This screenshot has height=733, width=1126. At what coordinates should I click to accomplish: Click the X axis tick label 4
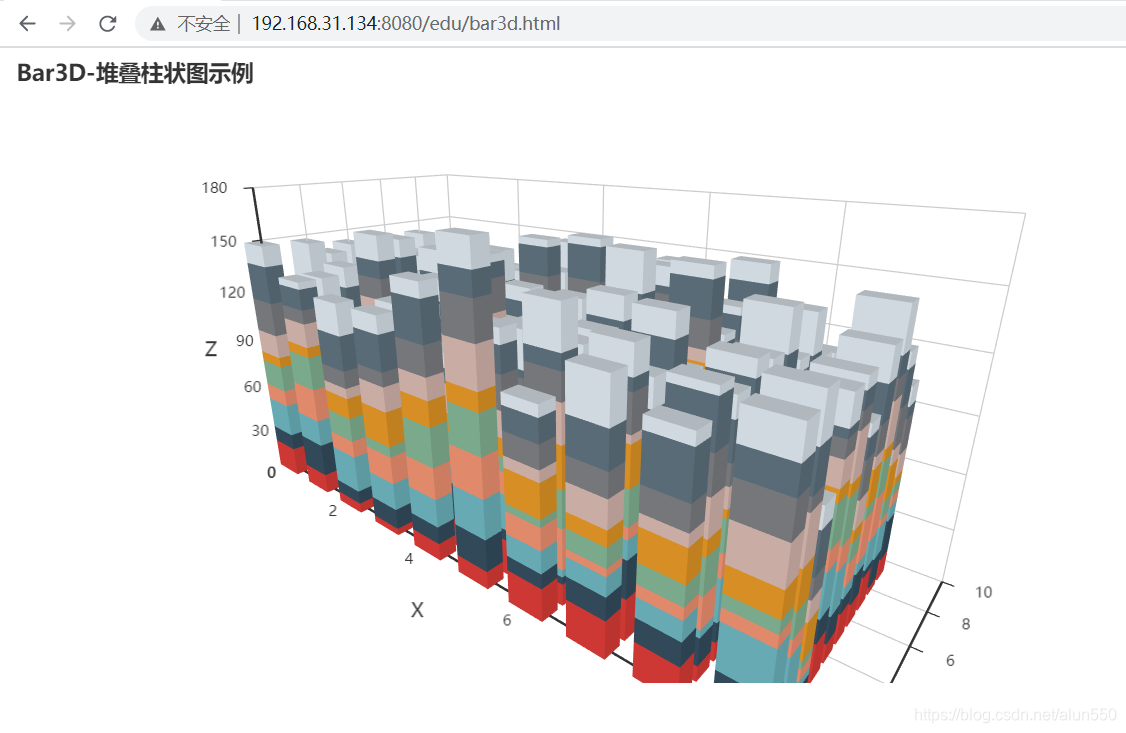409,558
